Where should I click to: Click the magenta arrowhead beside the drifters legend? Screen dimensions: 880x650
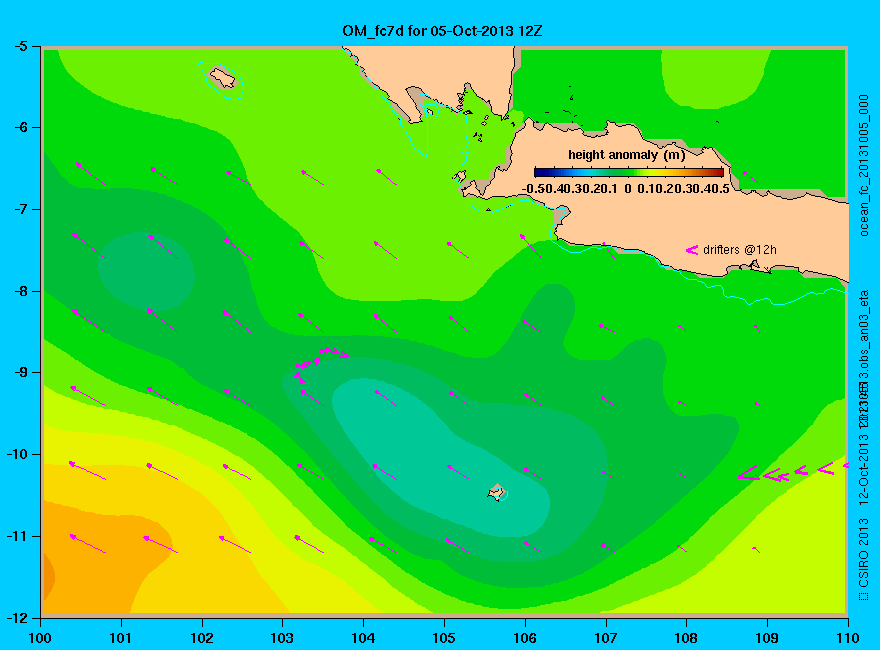(x=691, y=250)
